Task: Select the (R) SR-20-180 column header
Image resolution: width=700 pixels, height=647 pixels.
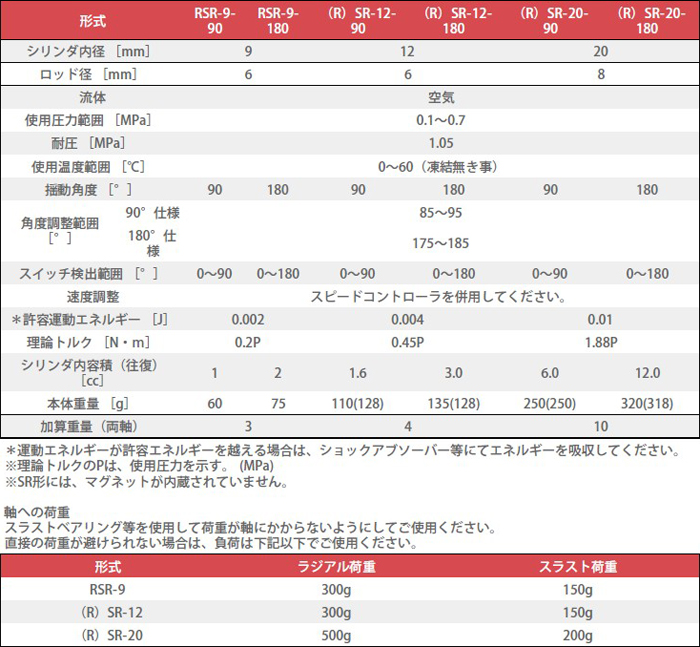Action: [647, 21]
